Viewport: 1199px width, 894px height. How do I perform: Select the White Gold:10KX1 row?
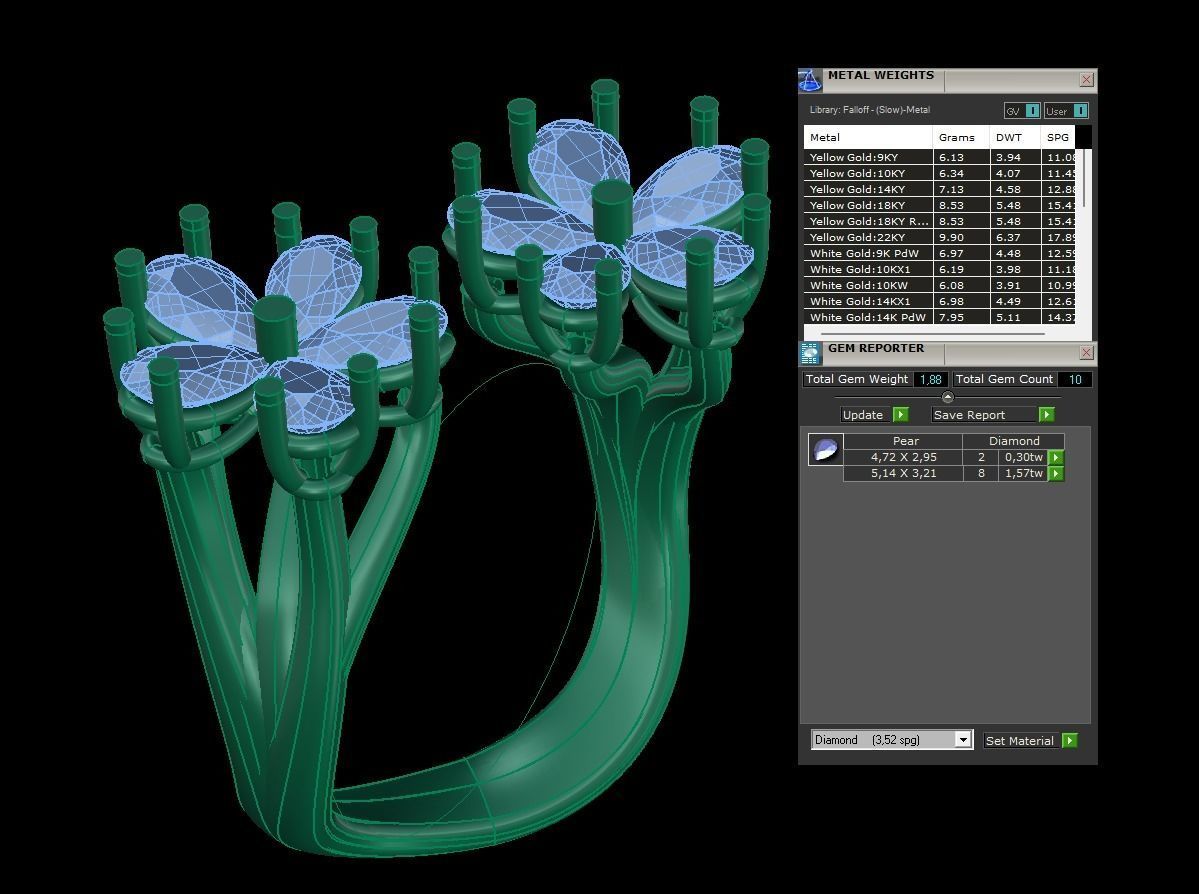pyautogui.click(x=940, y=270)
